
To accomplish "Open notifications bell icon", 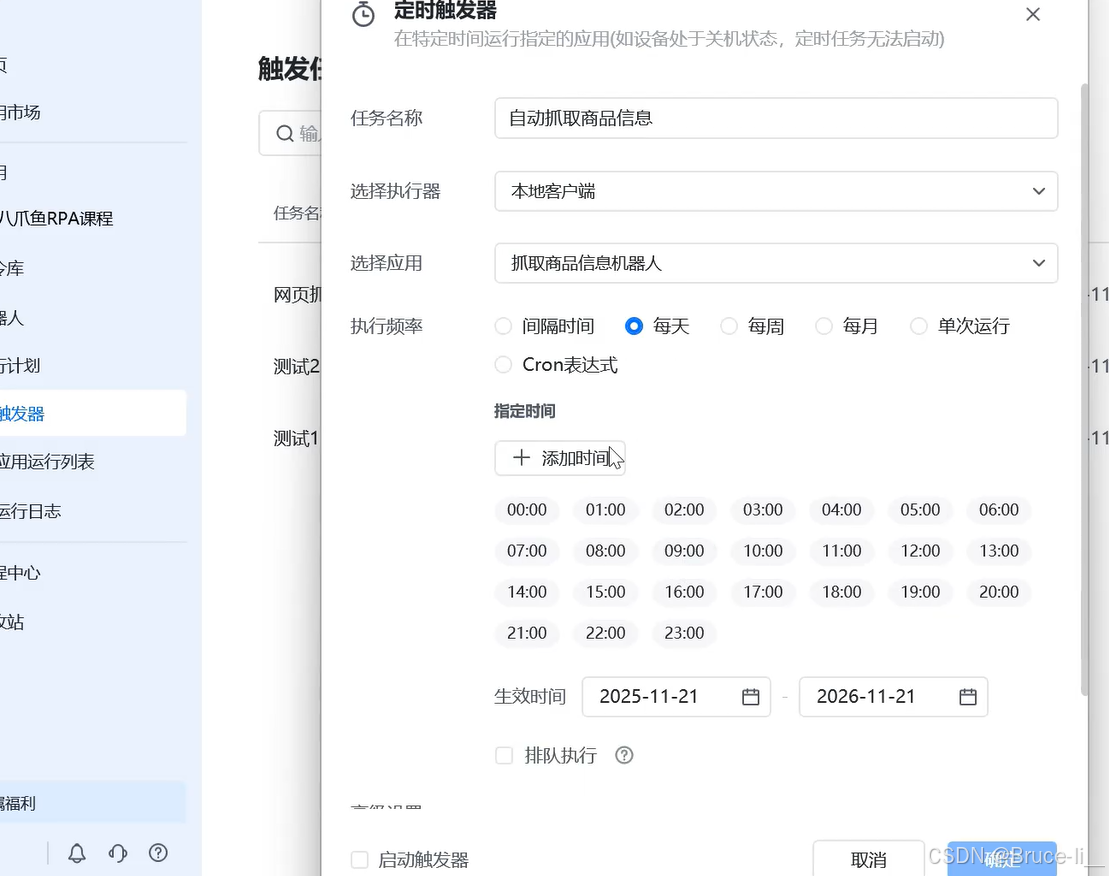I will (77, 853).
